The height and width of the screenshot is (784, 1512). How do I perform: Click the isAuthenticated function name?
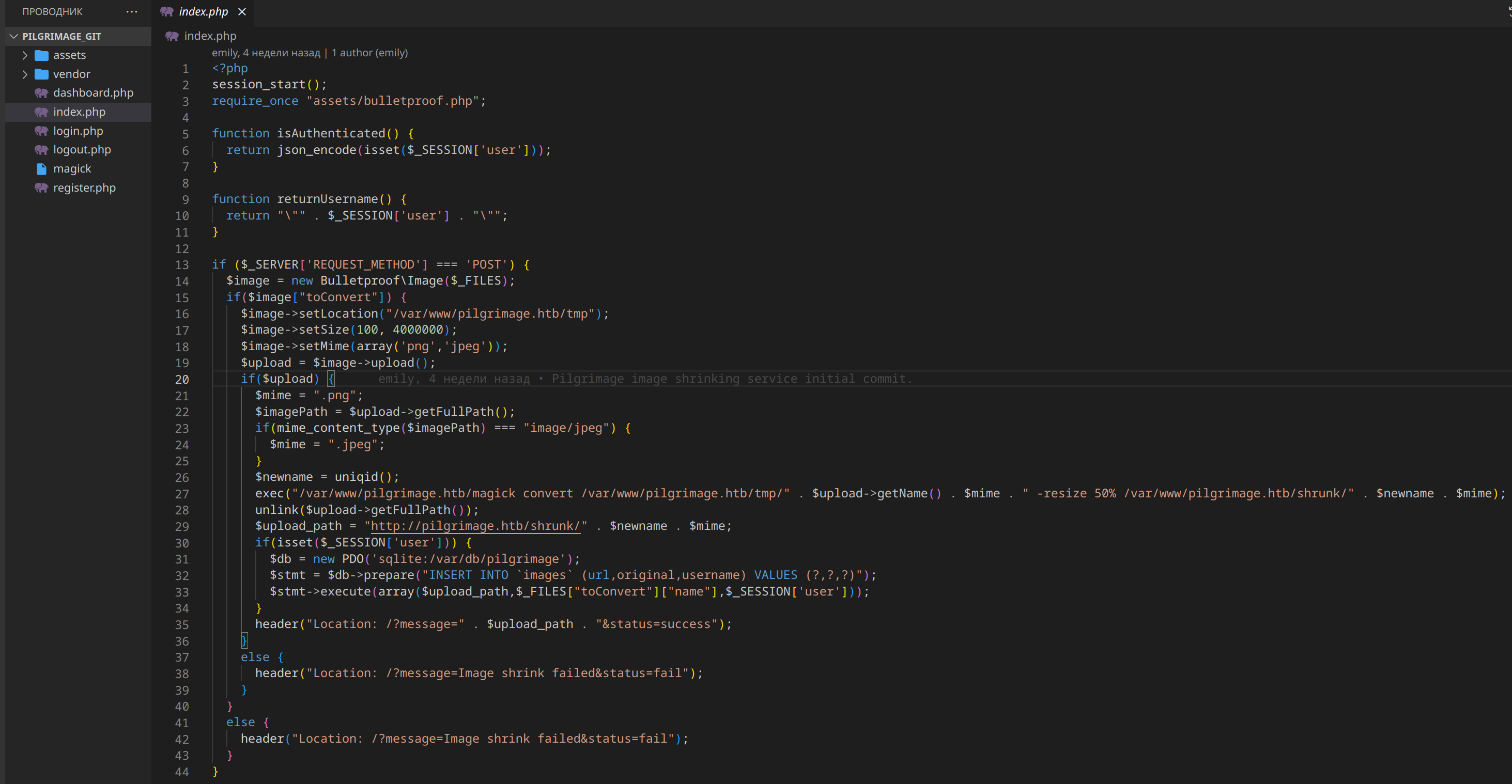(331, 134)
